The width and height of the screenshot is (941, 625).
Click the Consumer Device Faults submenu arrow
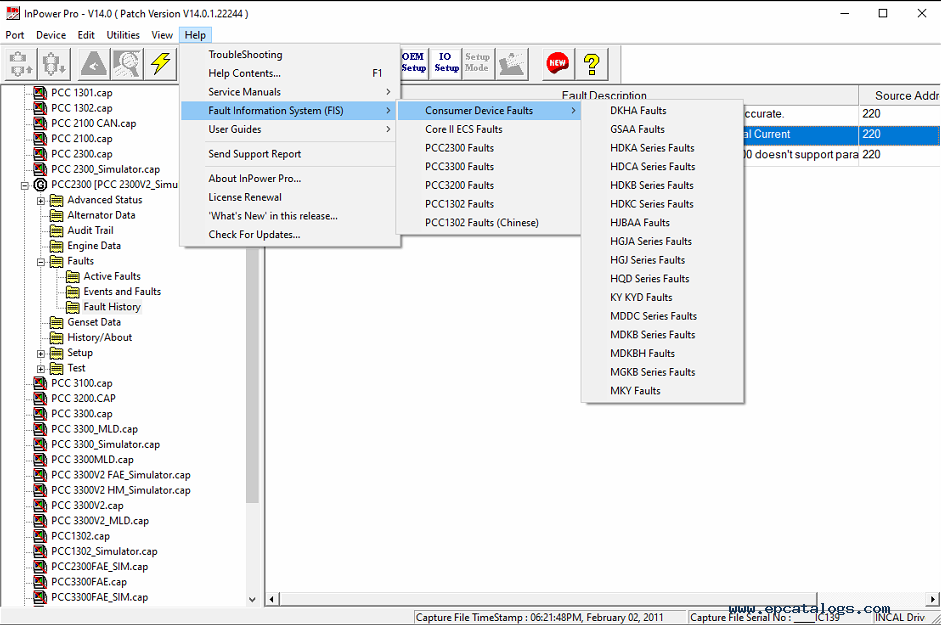click(x=574, y=110)
